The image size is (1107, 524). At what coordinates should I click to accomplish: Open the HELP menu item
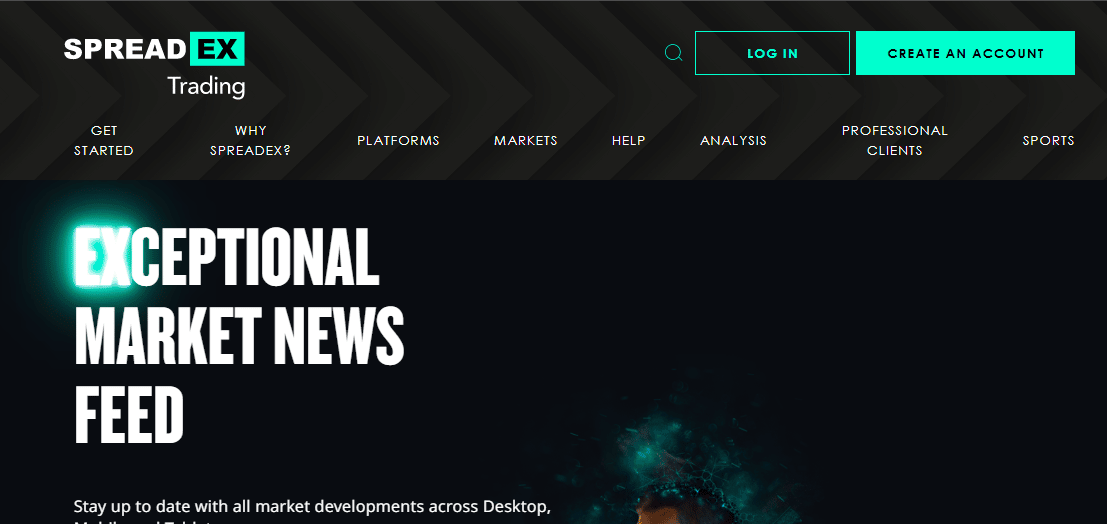coord(628,141)
